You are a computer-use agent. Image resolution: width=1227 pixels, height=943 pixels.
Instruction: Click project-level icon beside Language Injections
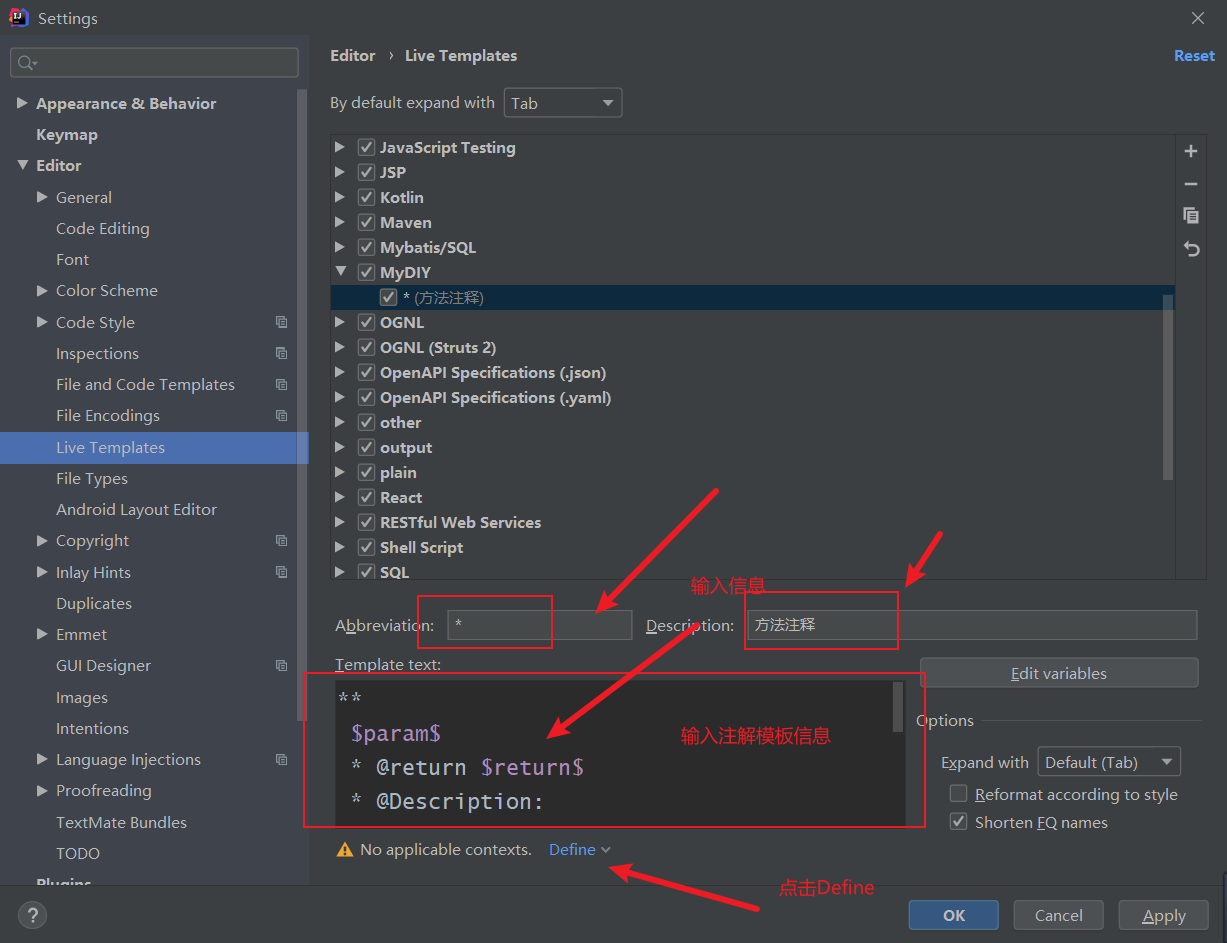(x=281, y=759)
